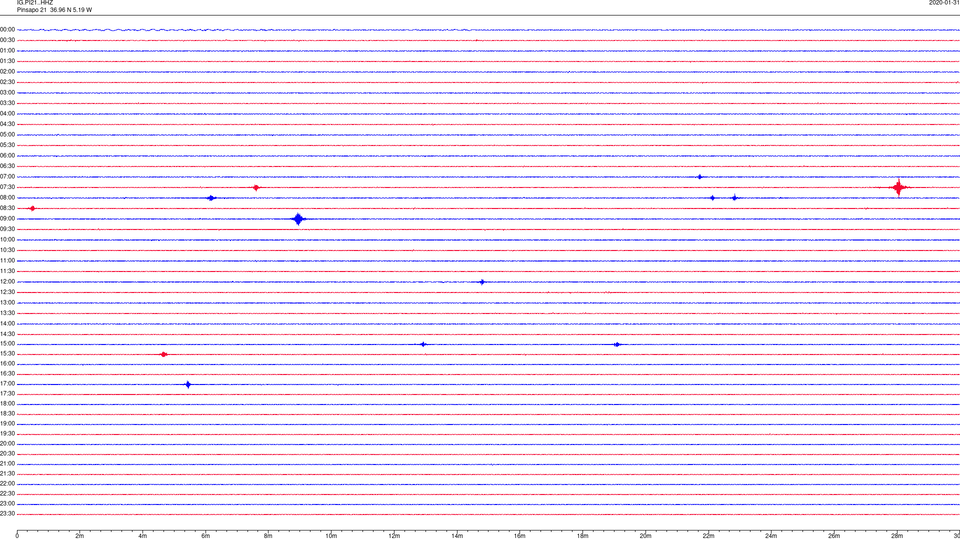The image size is (960, 540).
Task: Select the red spike at start of 08:30 trace
Action: pos(32,209)
